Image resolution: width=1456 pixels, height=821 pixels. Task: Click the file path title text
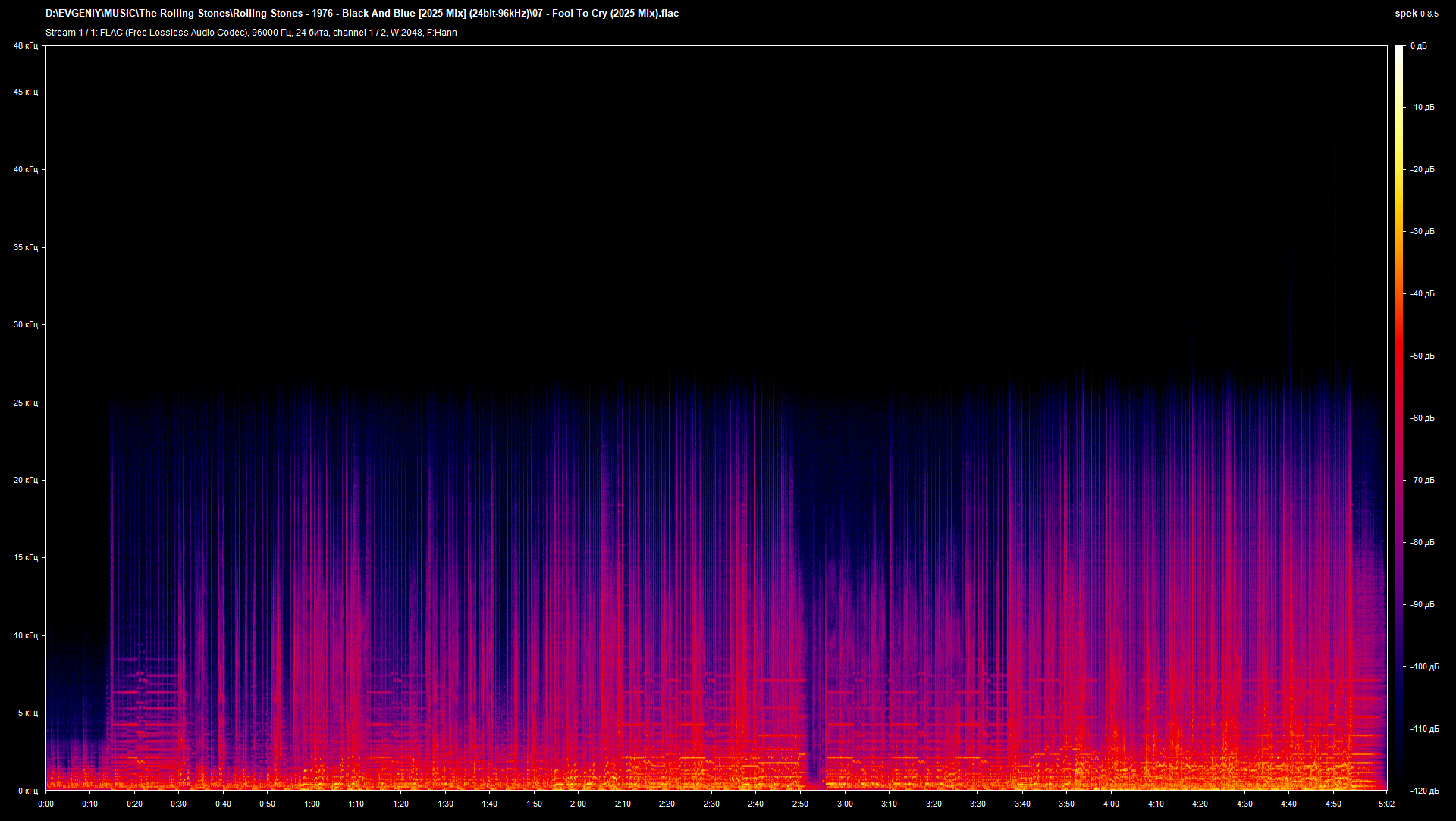pos(362,14)
